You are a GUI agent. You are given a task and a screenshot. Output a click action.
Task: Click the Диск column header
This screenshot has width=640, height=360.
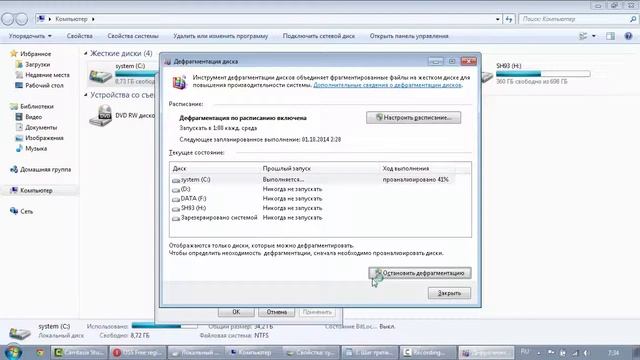tap(215, 168)
